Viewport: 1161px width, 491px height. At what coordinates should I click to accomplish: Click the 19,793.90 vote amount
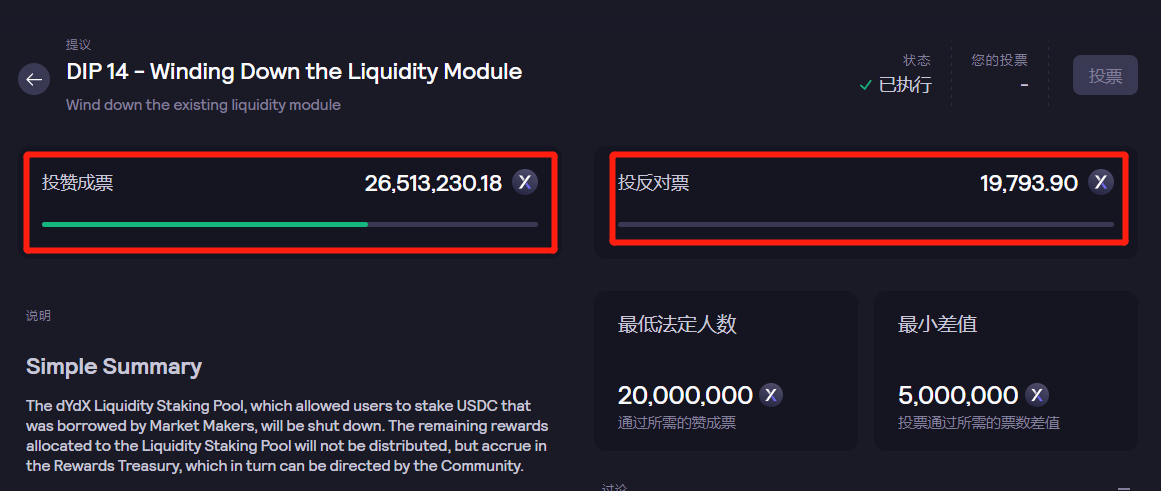click(1029, 183)
